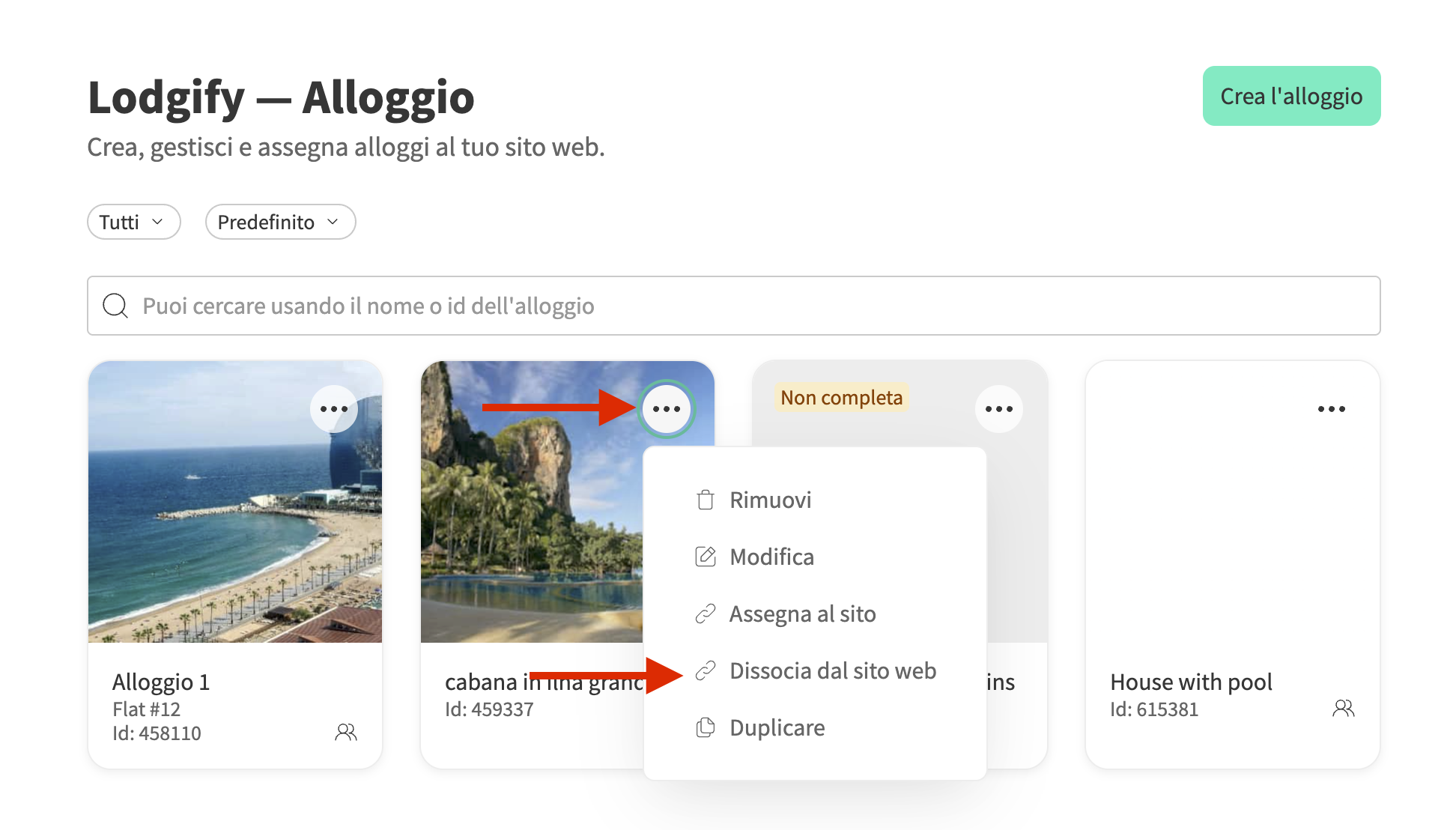Image resolution: width=1456 pixels, height=830 pixels.
Task: Click three-dot menu on cabana card
Action: (666, 409)
